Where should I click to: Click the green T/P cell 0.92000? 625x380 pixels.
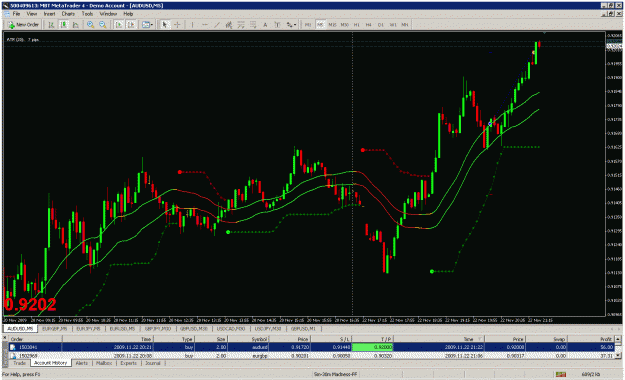(x=372, y=347)
